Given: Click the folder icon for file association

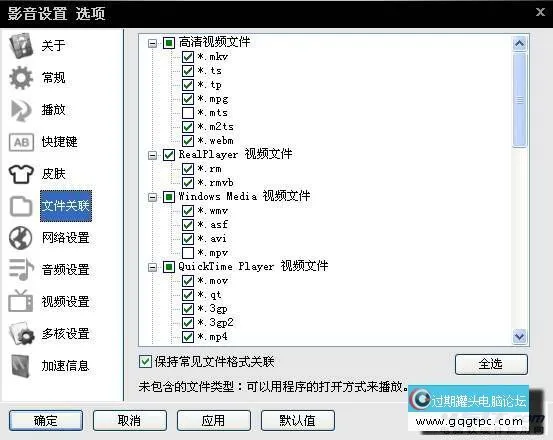Looking at the screenshot, I should pos(21,206).
